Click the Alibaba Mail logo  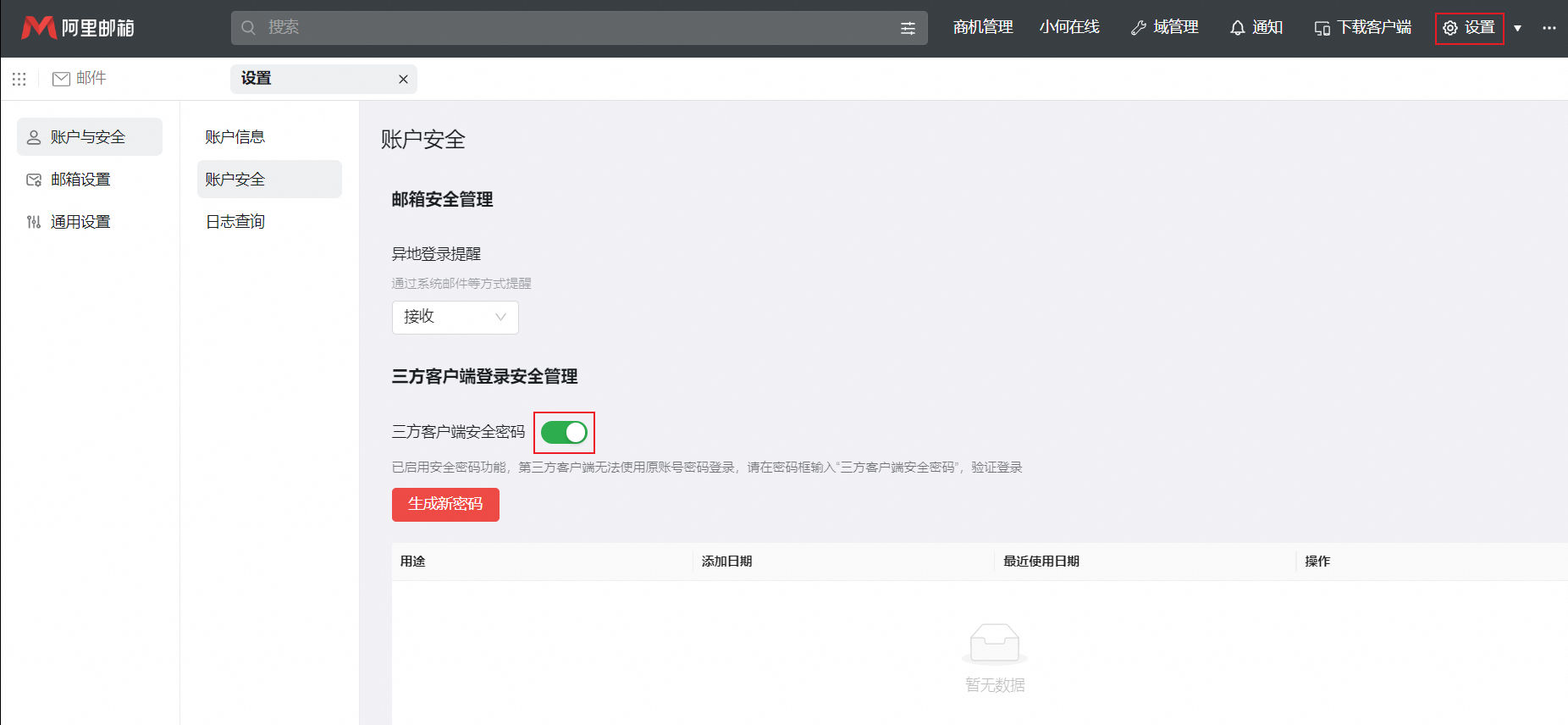(x=77, y=28)
